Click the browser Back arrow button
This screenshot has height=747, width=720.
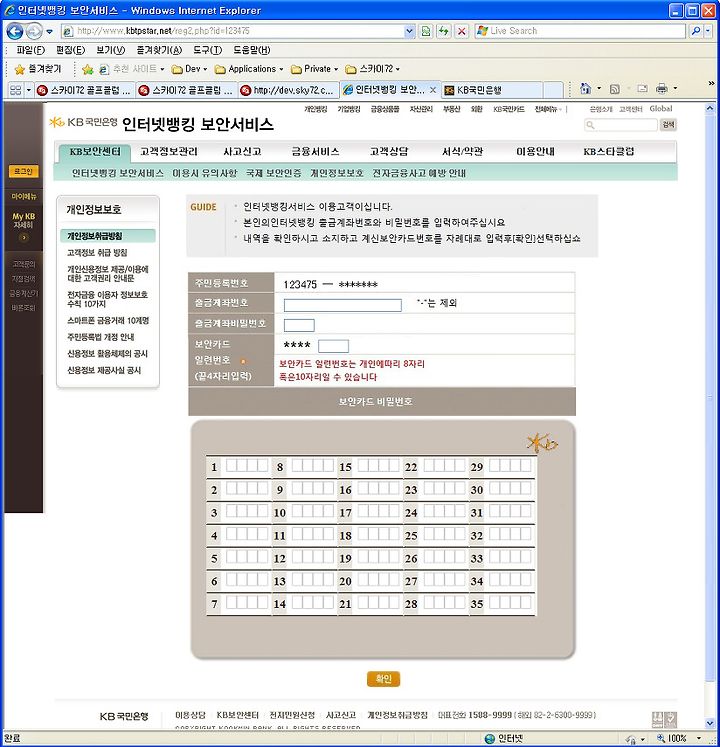15,31
